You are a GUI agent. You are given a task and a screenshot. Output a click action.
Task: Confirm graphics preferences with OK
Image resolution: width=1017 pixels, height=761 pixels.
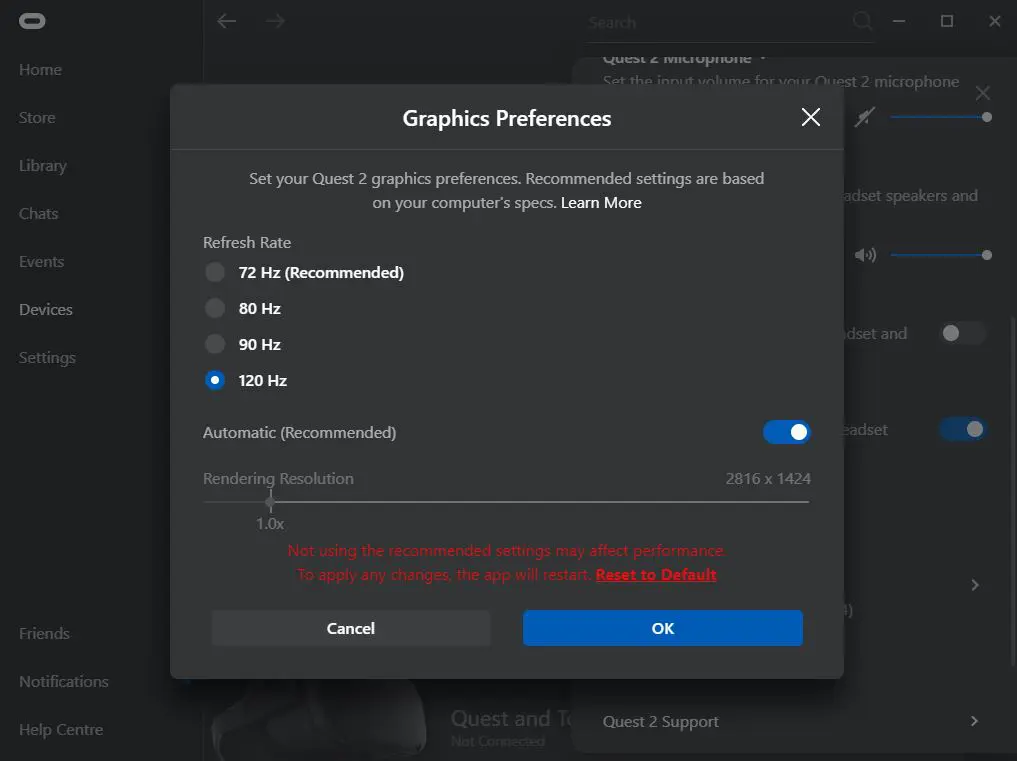663,628
